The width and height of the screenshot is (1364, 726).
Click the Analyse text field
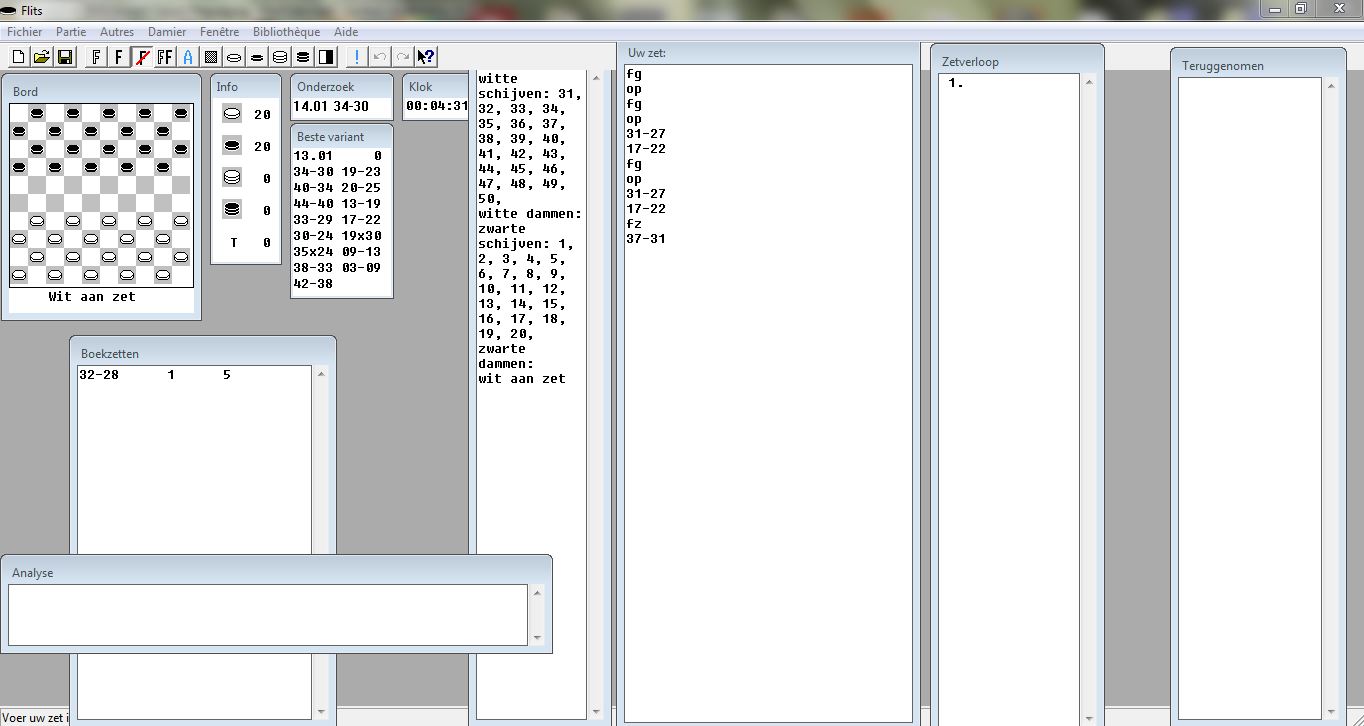point(267,614)
